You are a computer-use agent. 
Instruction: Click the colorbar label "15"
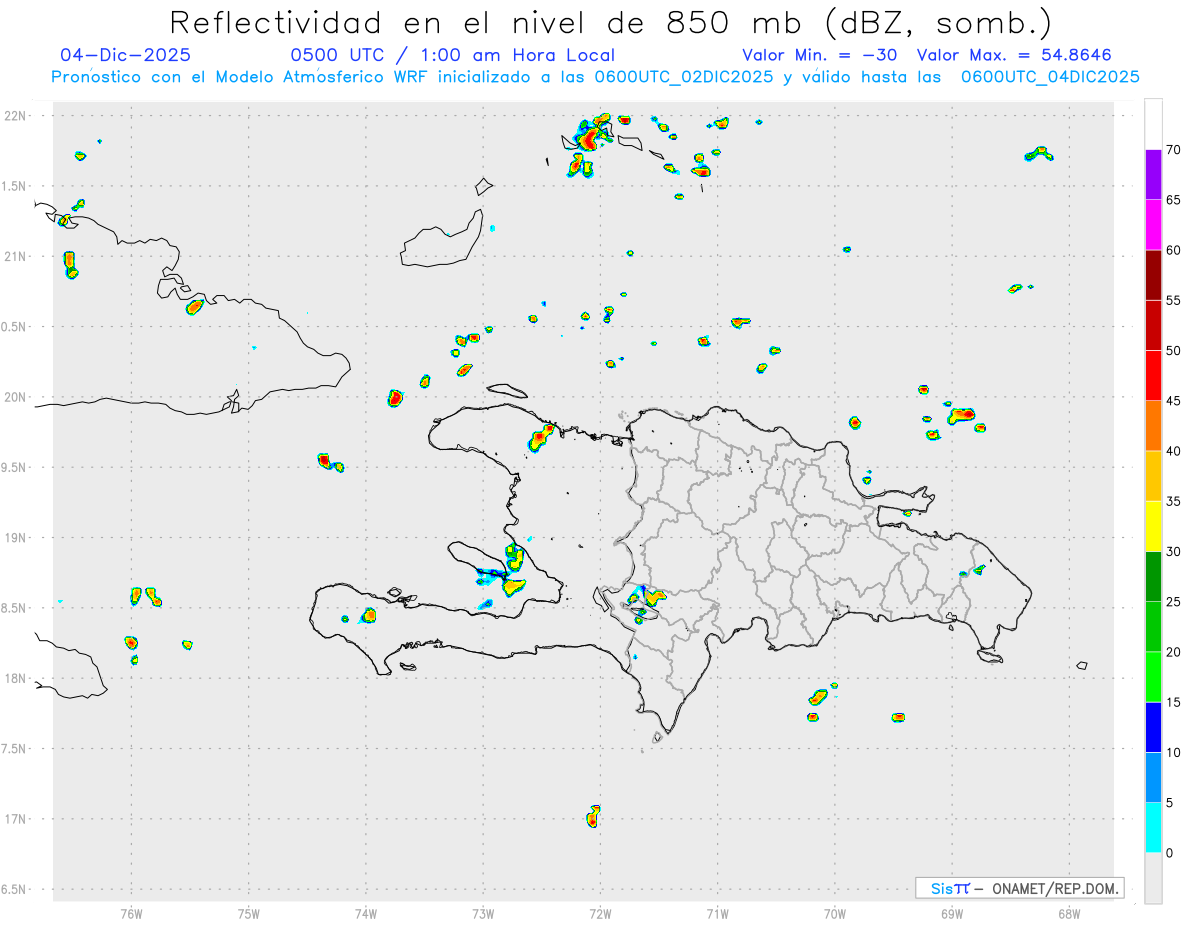pyautogui.click(x=1174, y=702)
